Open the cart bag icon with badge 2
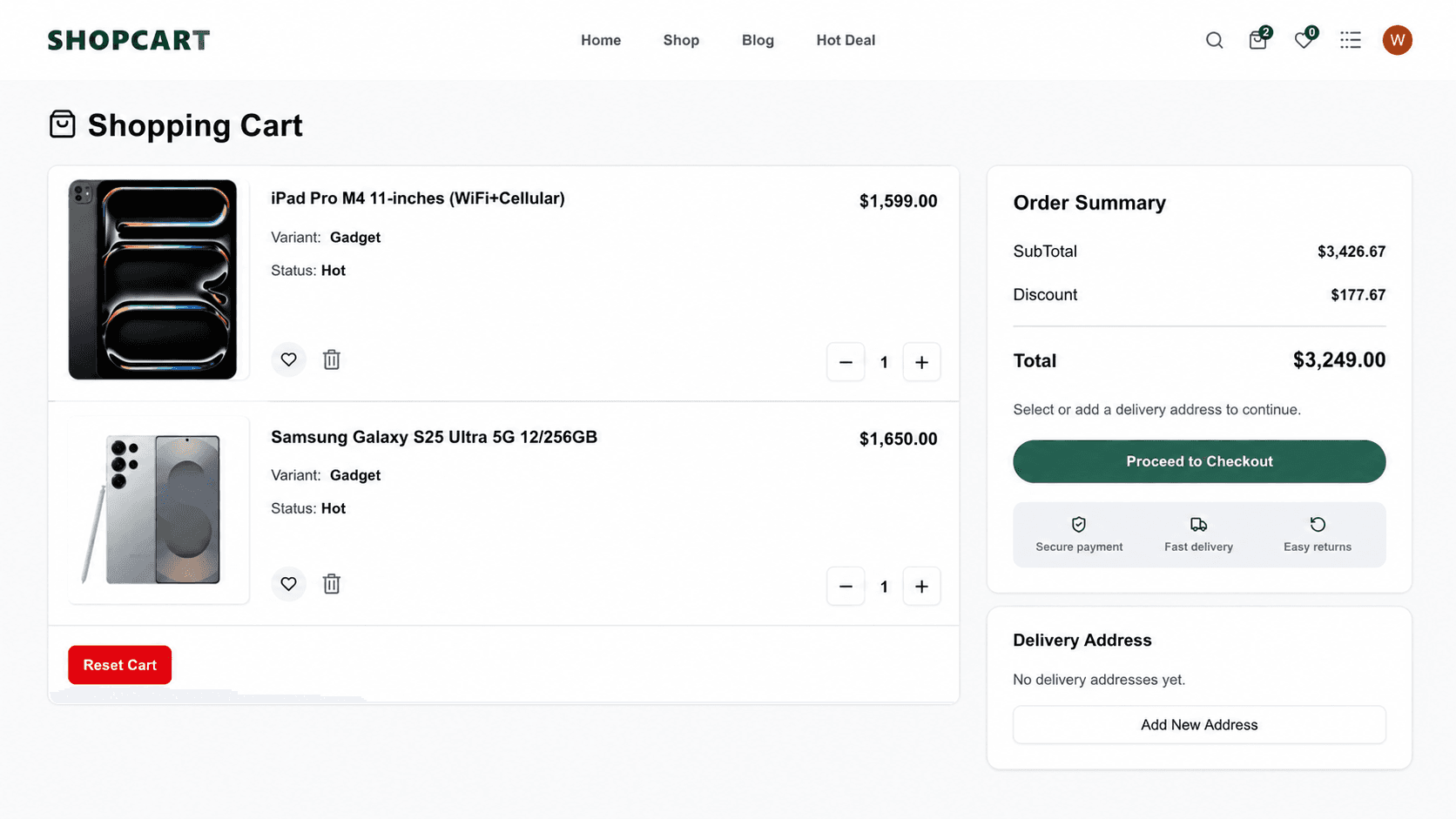Viewport: 1456px width, 819px height. pos(1259,38)
